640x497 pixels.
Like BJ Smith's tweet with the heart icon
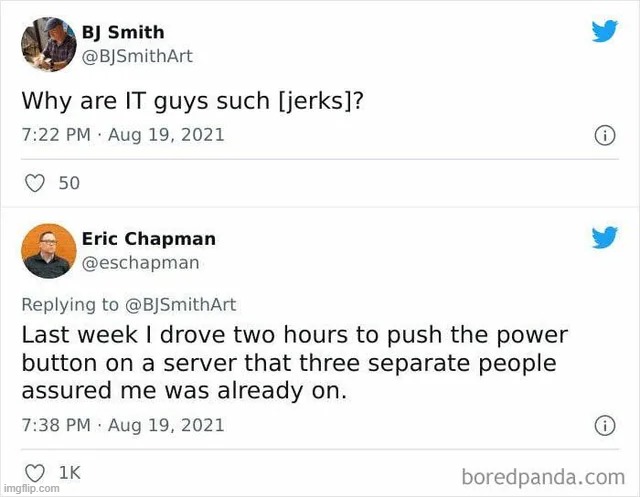pyautogui.click(x=35, y=183)
